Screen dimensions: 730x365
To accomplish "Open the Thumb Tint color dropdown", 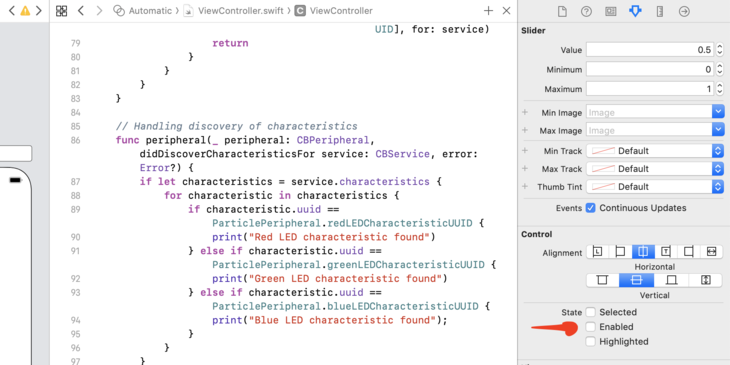I will tap(718, 187).
